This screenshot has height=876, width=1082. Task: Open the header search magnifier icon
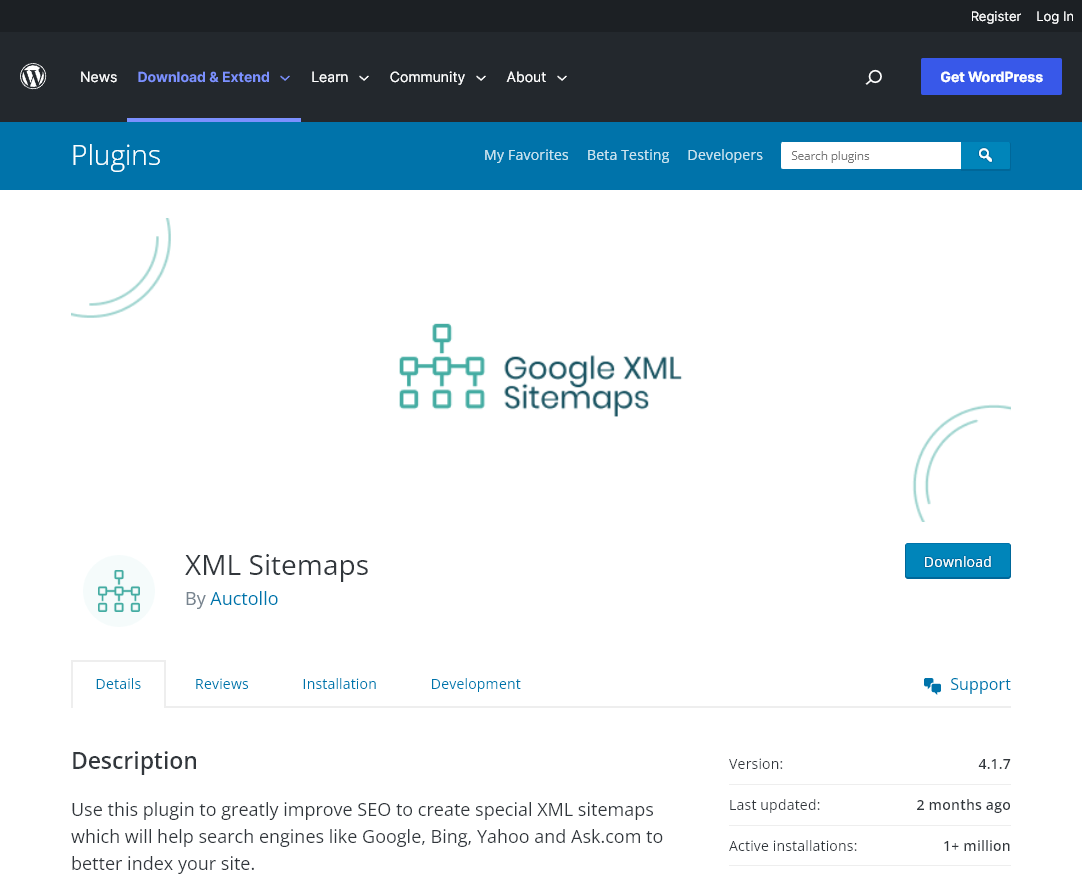(x=874, y=77)
